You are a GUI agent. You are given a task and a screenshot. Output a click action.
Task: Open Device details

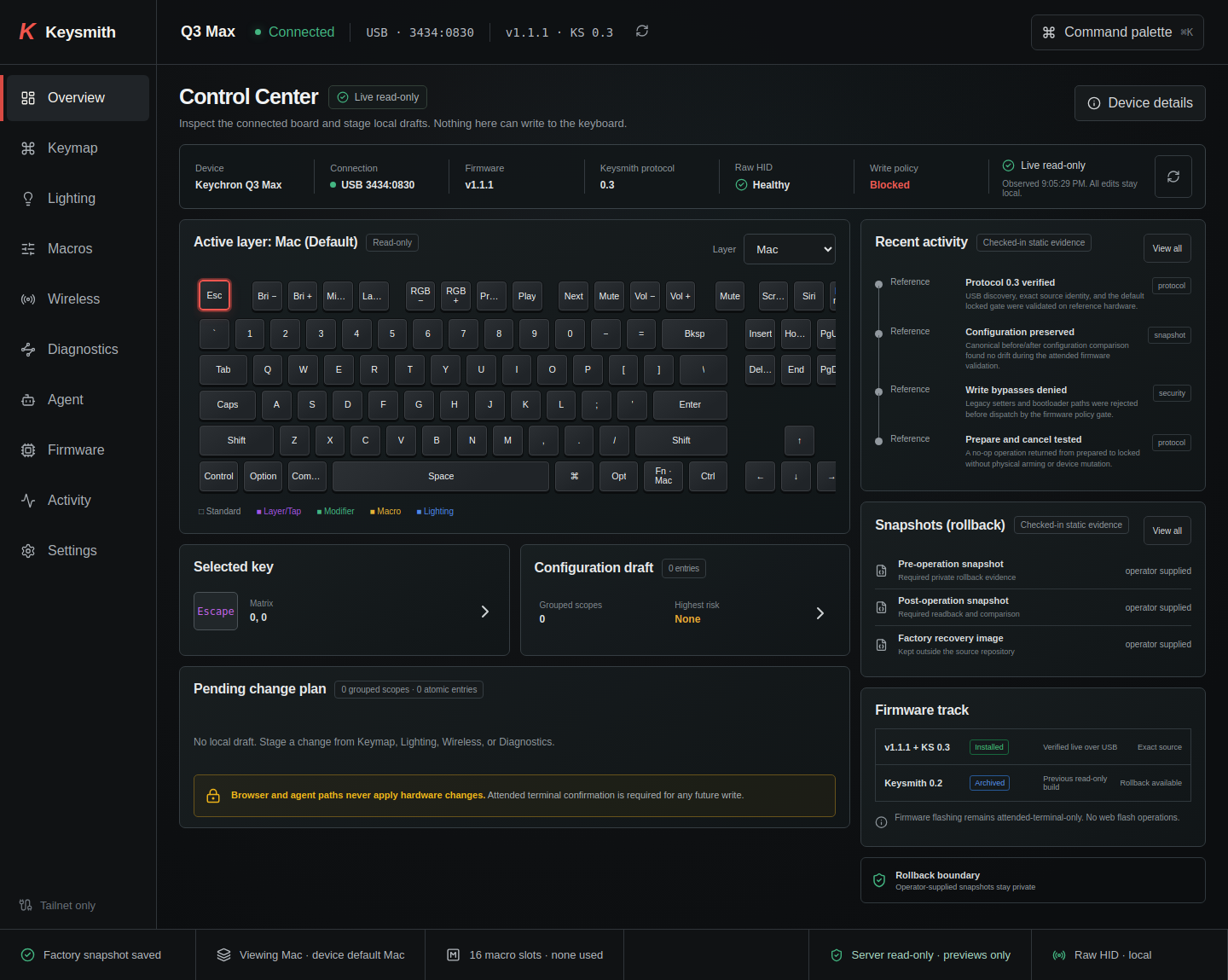point(1140,103)
